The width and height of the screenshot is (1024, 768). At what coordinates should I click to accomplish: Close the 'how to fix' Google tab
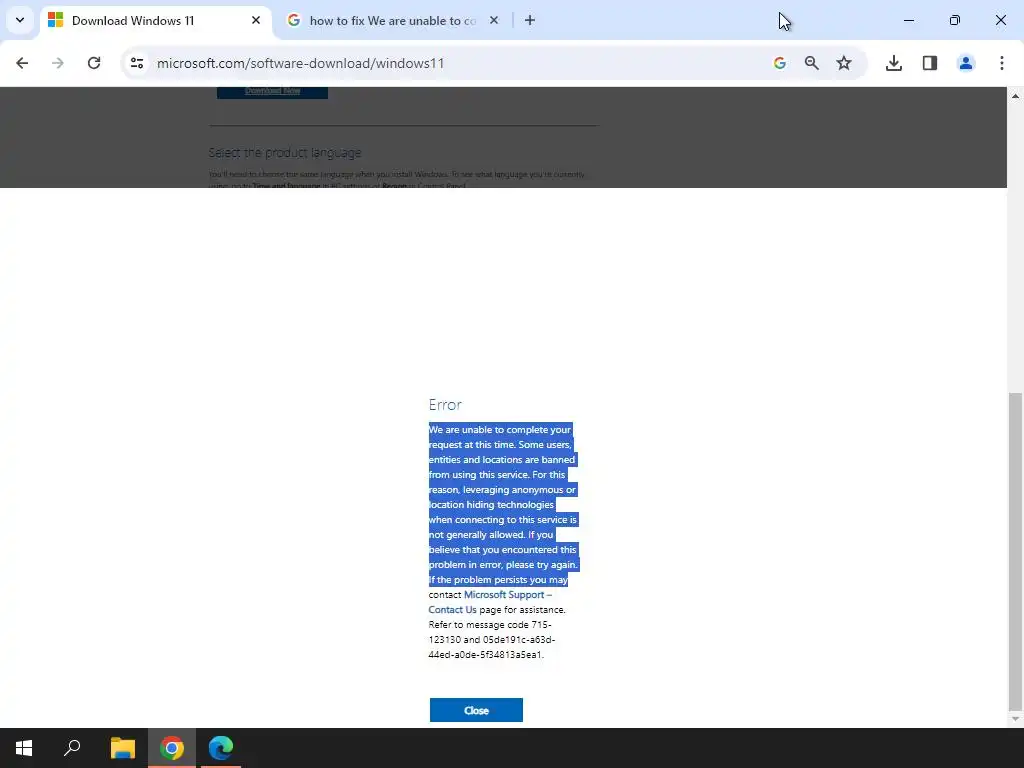click(494, 20)
